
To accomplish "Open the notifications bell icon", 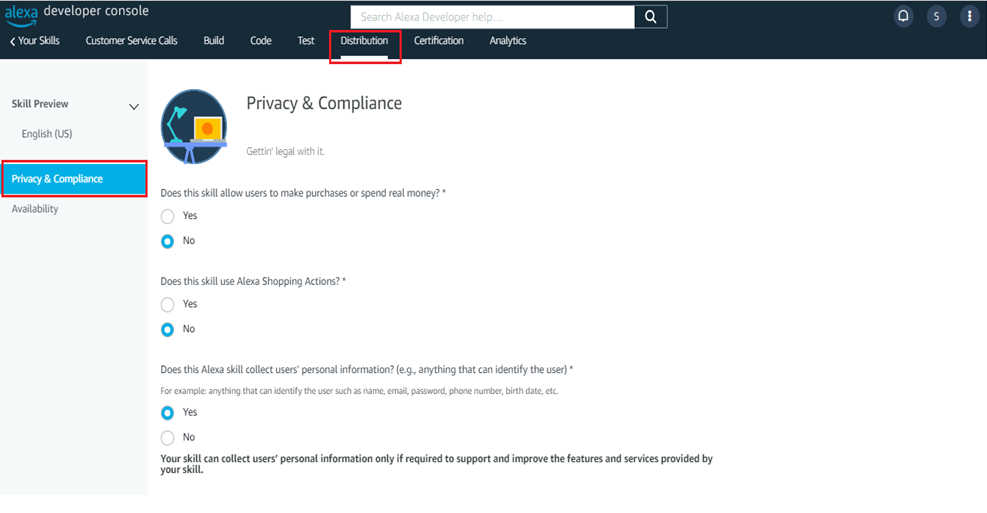I will [904, 17].
